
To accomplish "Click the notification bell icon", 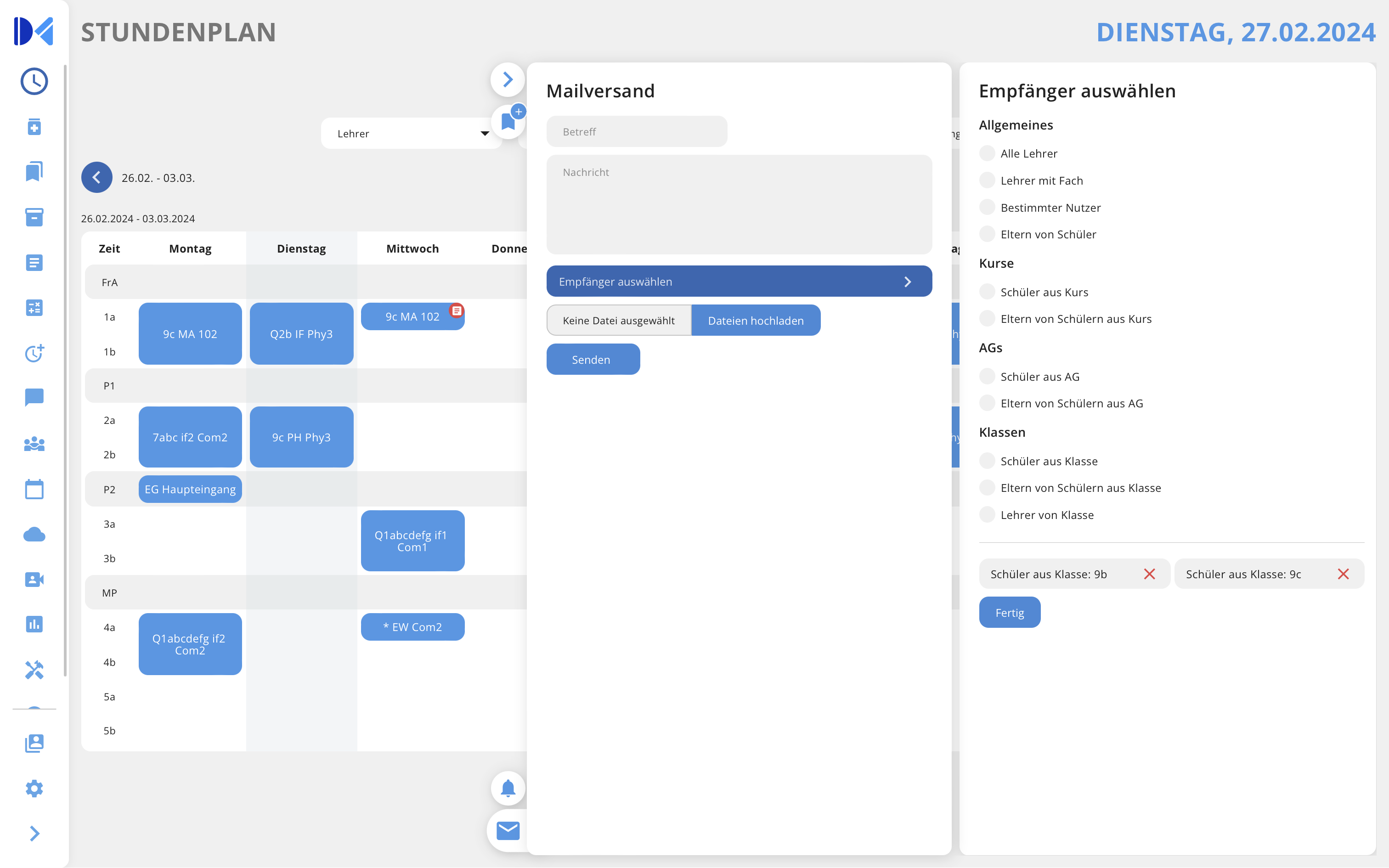I will (x=508, y=788).
